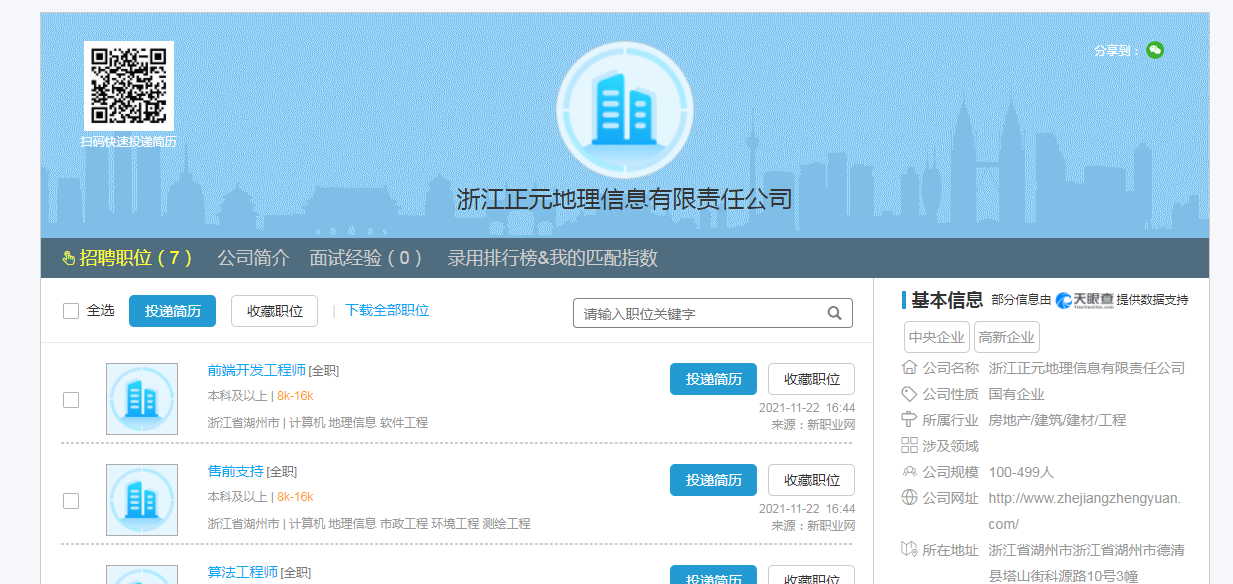This screenshot has width=1233, height=584.
Task: Click the QR code for resume submission
Action: 128,86
